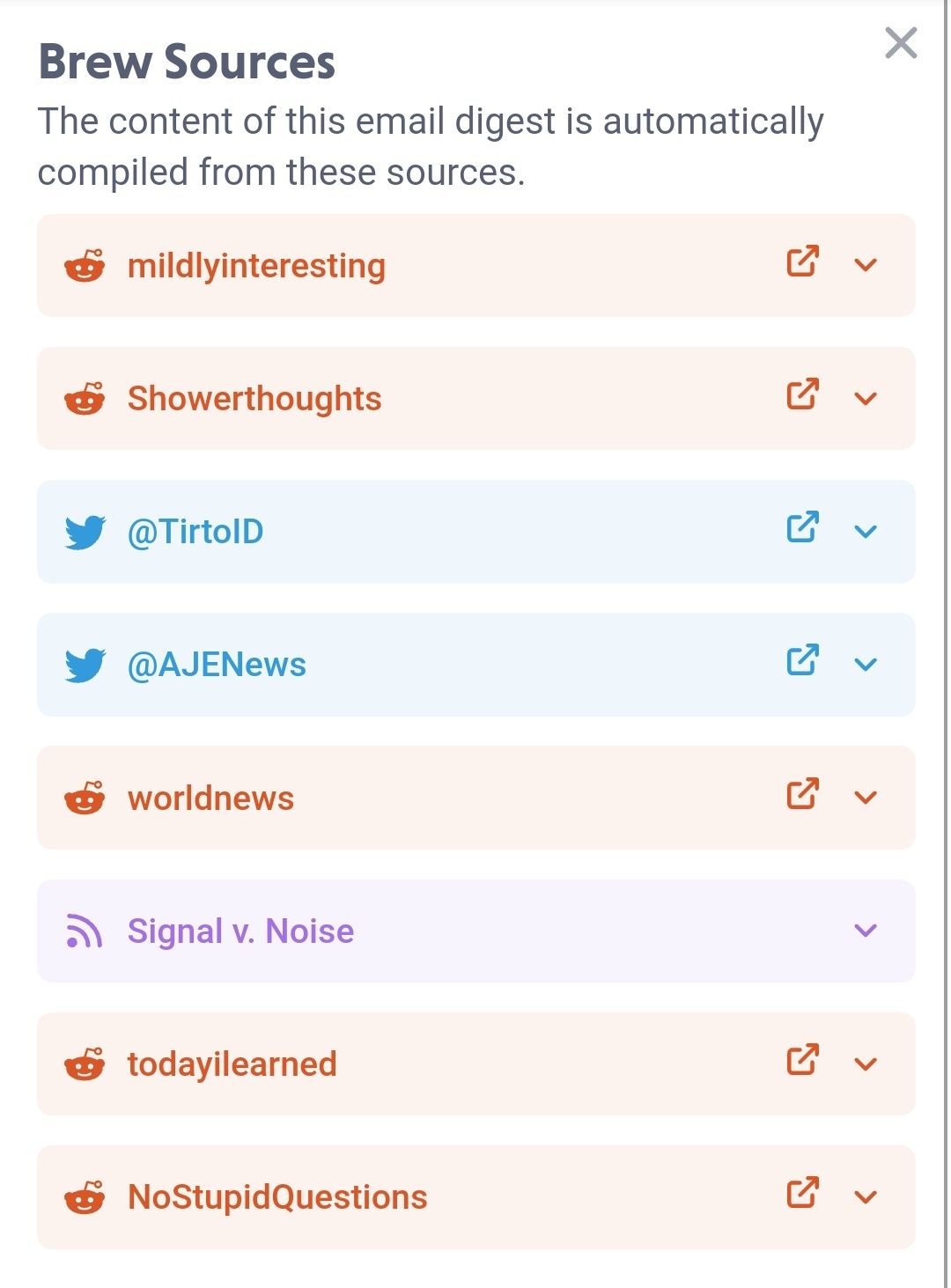The image size is (951, 1288).
Task: Close the Brew Sources panel
Action: coord(901,42)
